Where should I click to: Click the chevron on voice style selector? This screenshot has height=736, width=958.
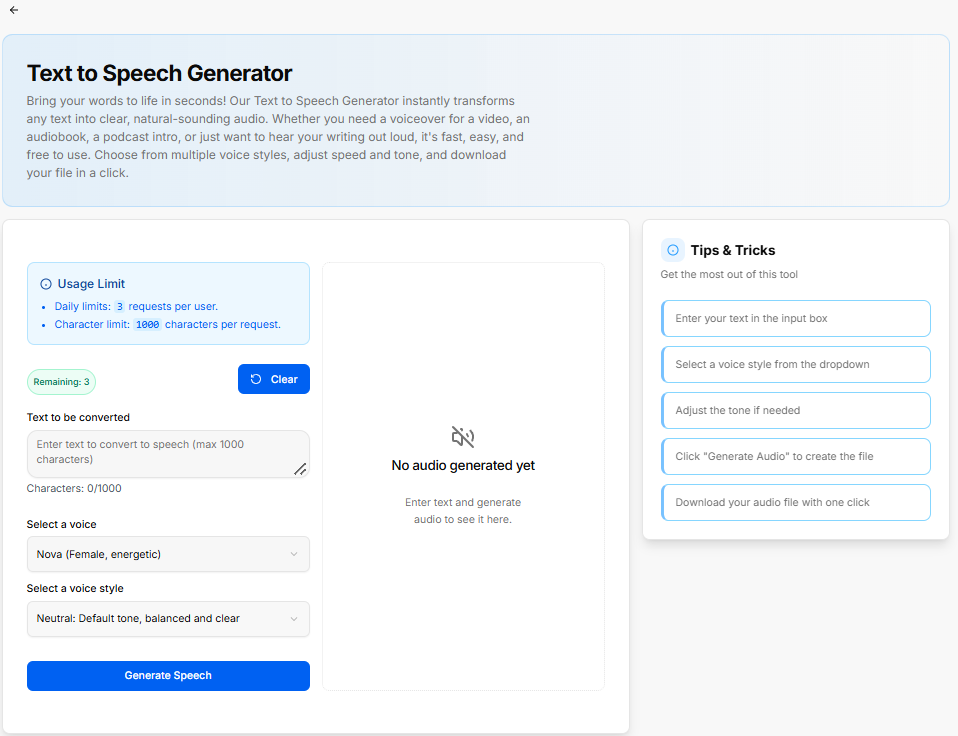tap(294, 619)
